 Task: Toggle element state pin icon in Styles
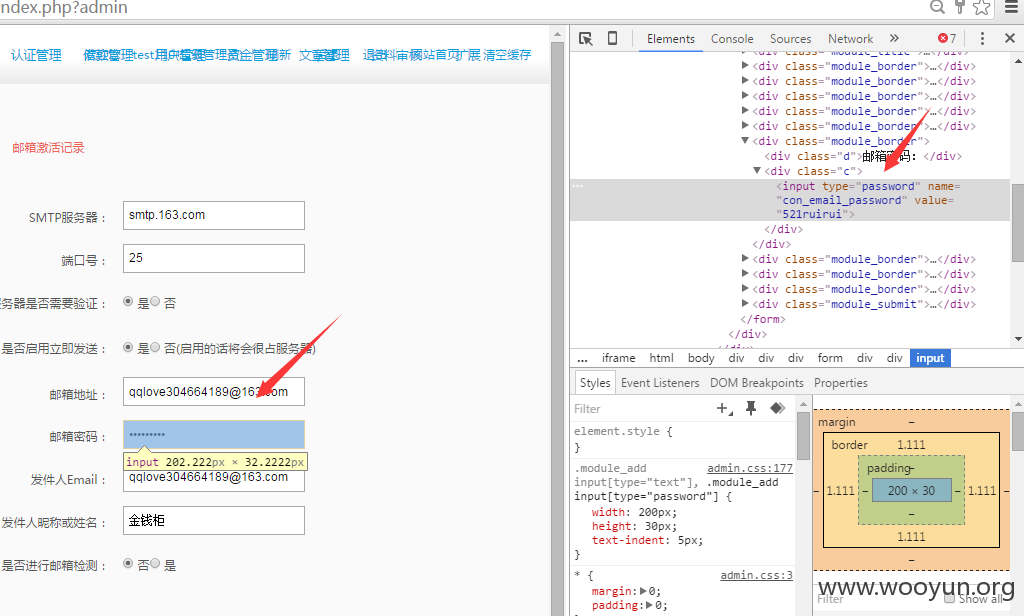[751, 409]
